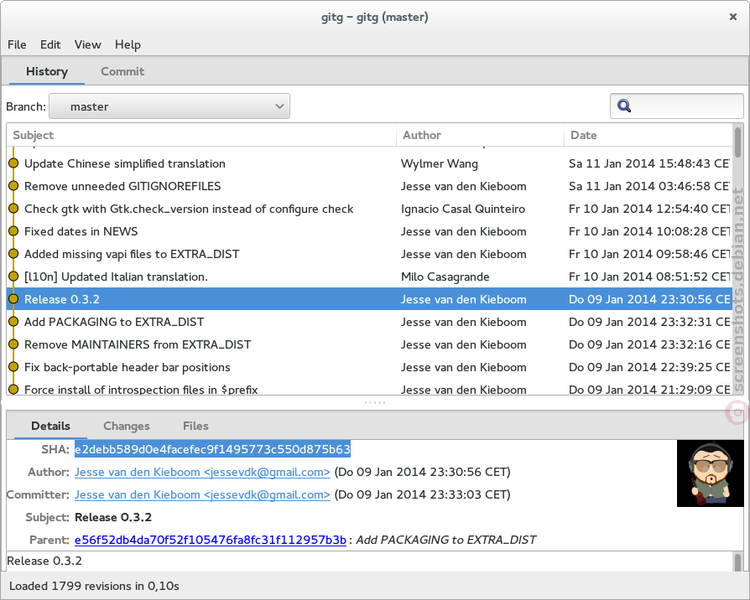750x600 pixels.
Task: Select 'Add PACKAGING to EXTRA_DIST' commit row
Action: pos(369,322)
